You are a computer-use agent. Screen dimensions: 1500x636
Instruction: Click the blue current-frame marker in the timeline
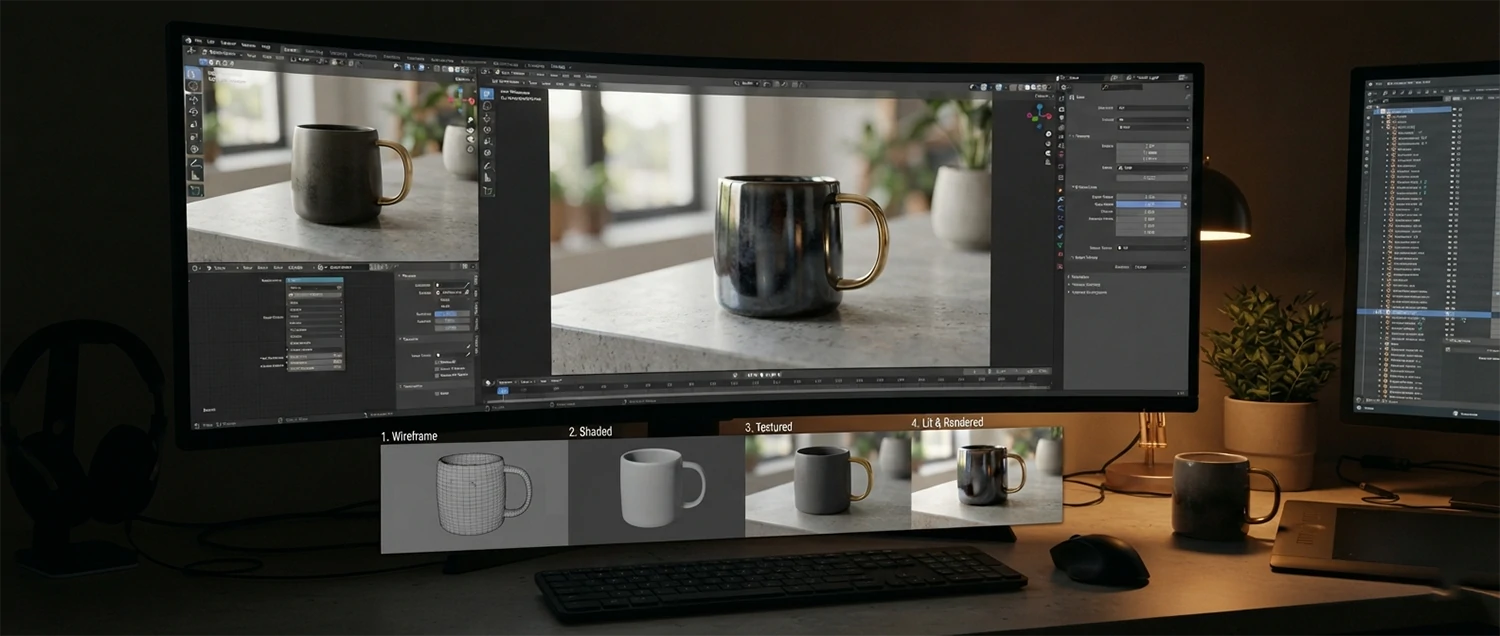tap(503, 391)
